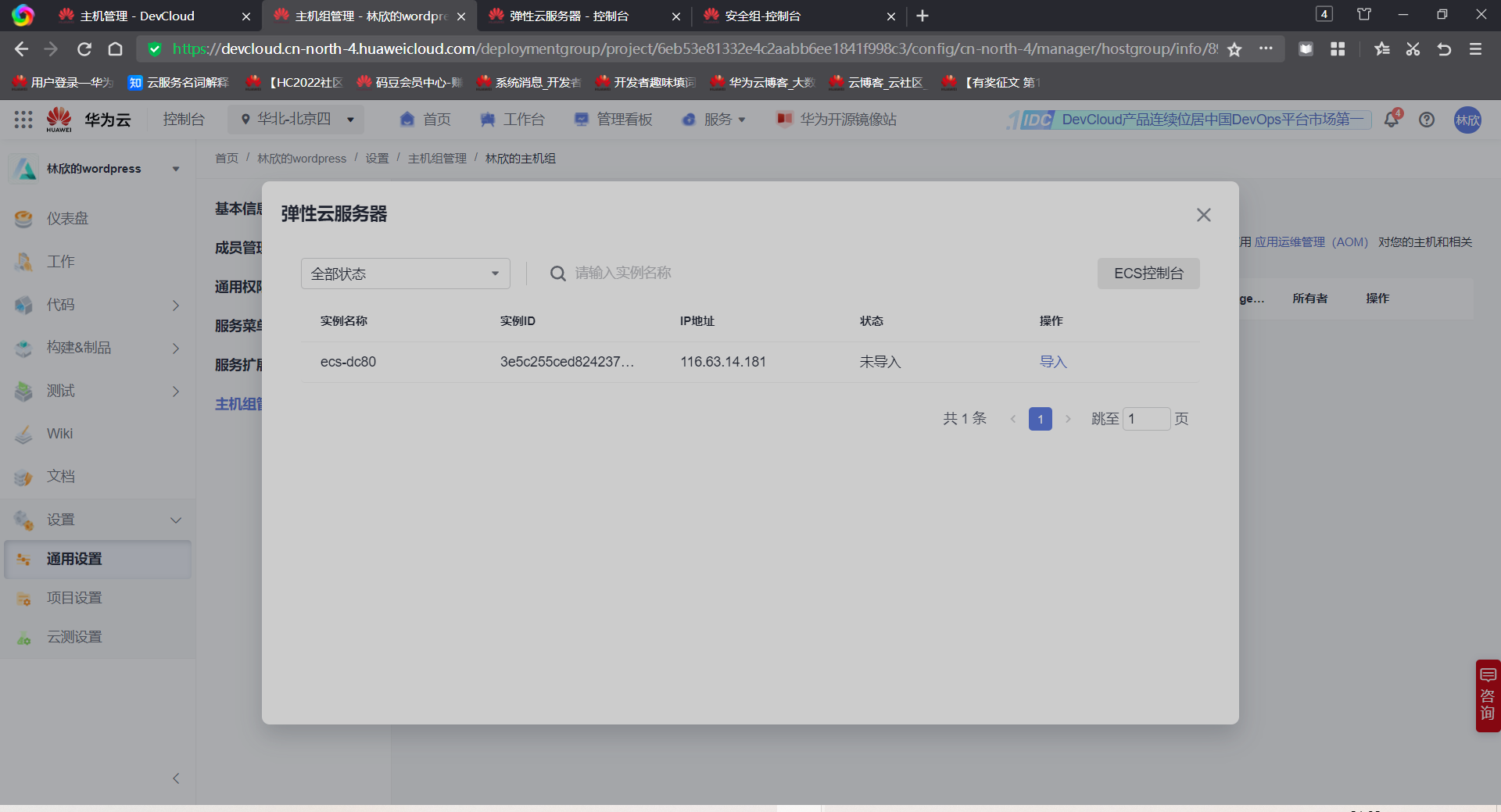The height and width of the screenshot is (812, 1501).
Task: Collapse sidebar with bottom arrow
Action: 176,778
